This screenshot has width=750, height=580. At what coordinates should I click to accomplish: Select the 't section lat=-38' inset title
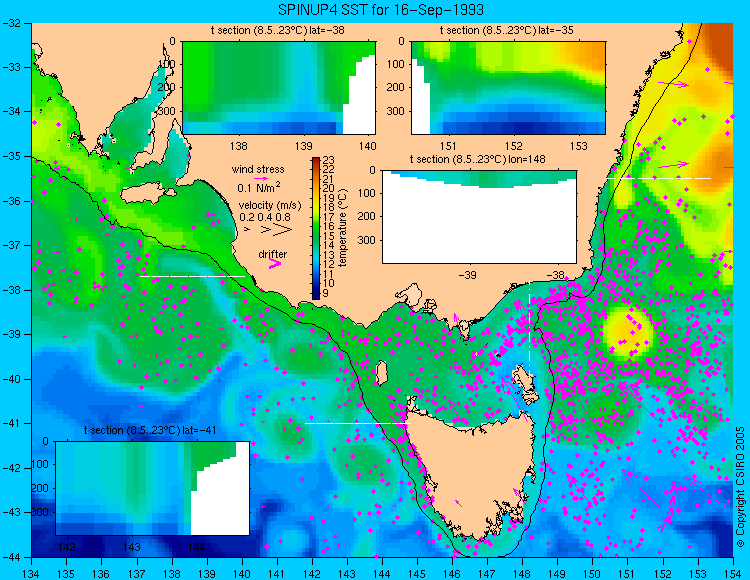click(x=277, y=31)
